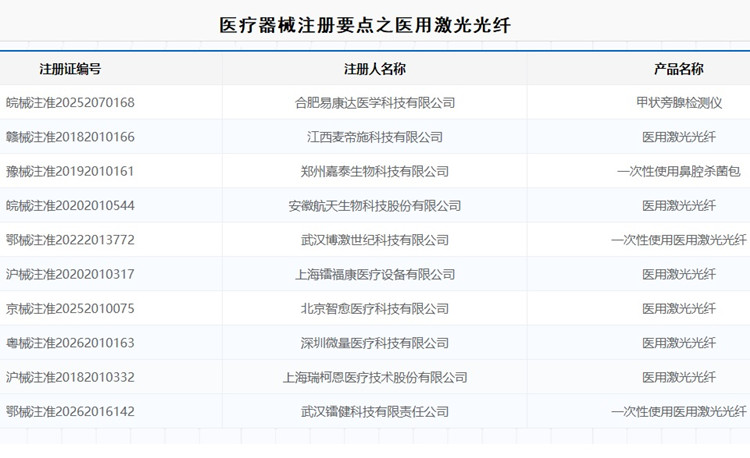The image size is (750, 458).
Task: Select registration number 沪械注准20182010332
Action: point(70,377)
